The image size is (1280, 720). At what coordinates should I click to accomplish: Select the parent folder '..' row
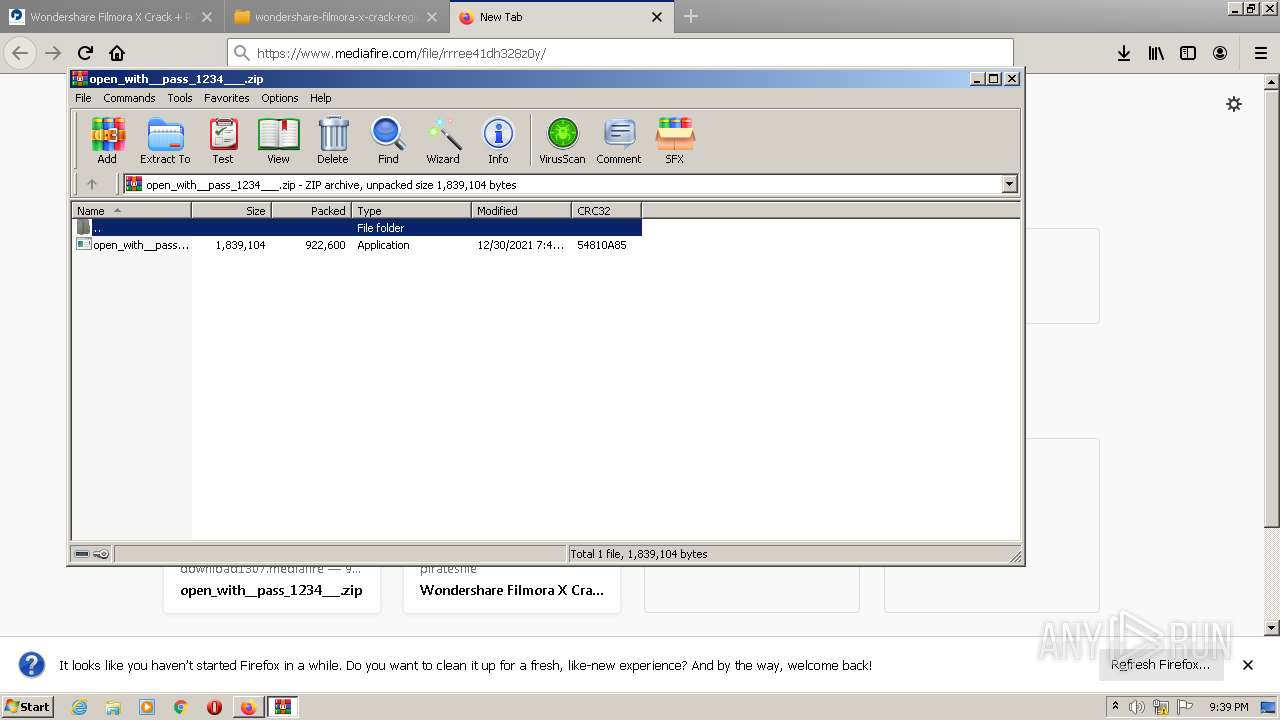pyautogui.click(x=357, y=228)
